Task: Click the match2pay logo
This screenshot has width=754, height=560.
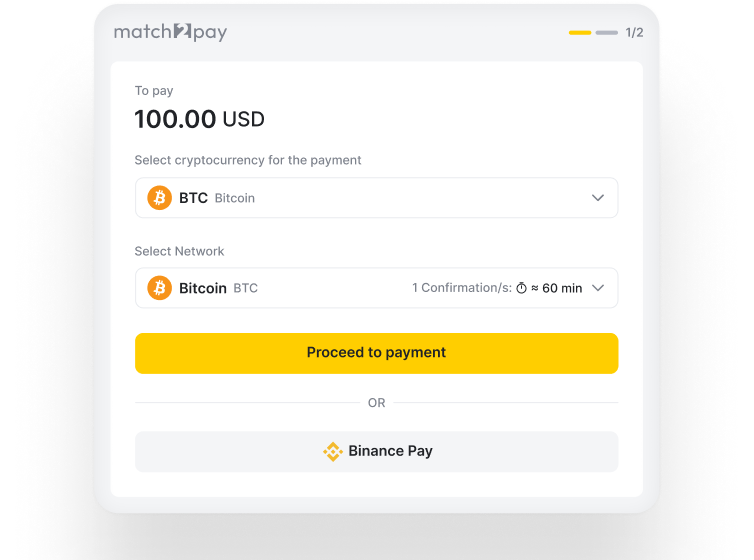Action: [170, 32]
